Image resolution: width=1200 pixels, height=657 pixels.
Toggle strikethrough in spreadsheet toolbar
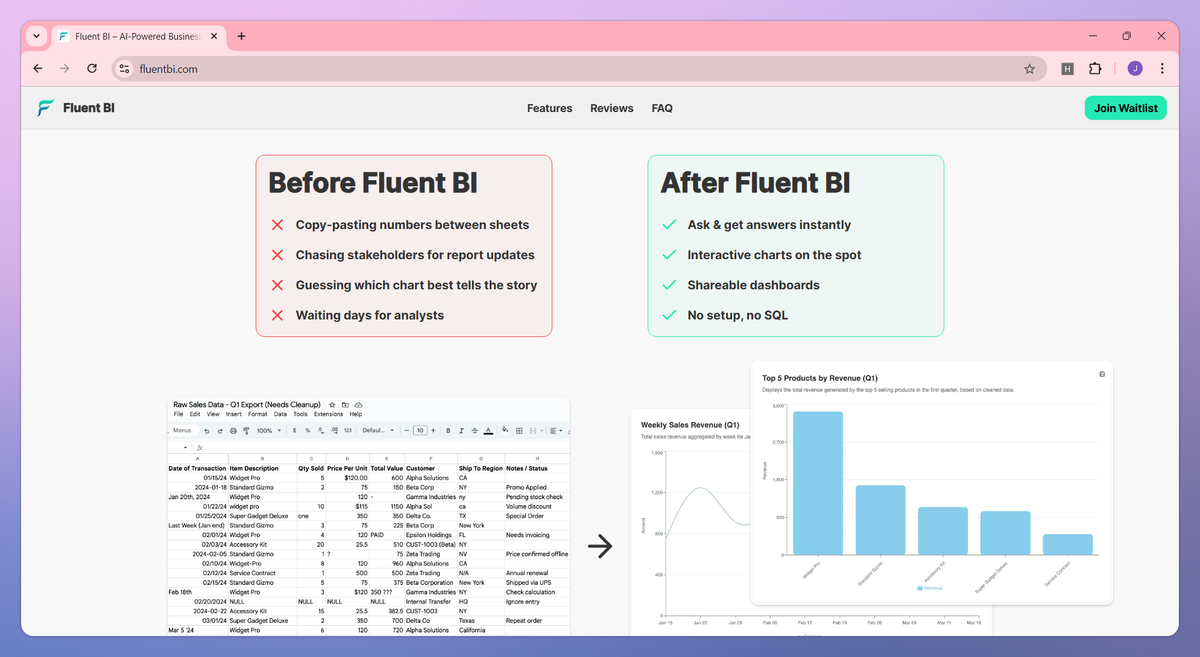474,431
